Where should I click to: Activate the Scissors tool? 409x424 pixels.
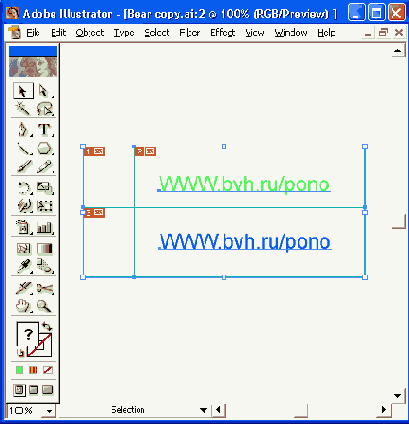tap(45, 288)
